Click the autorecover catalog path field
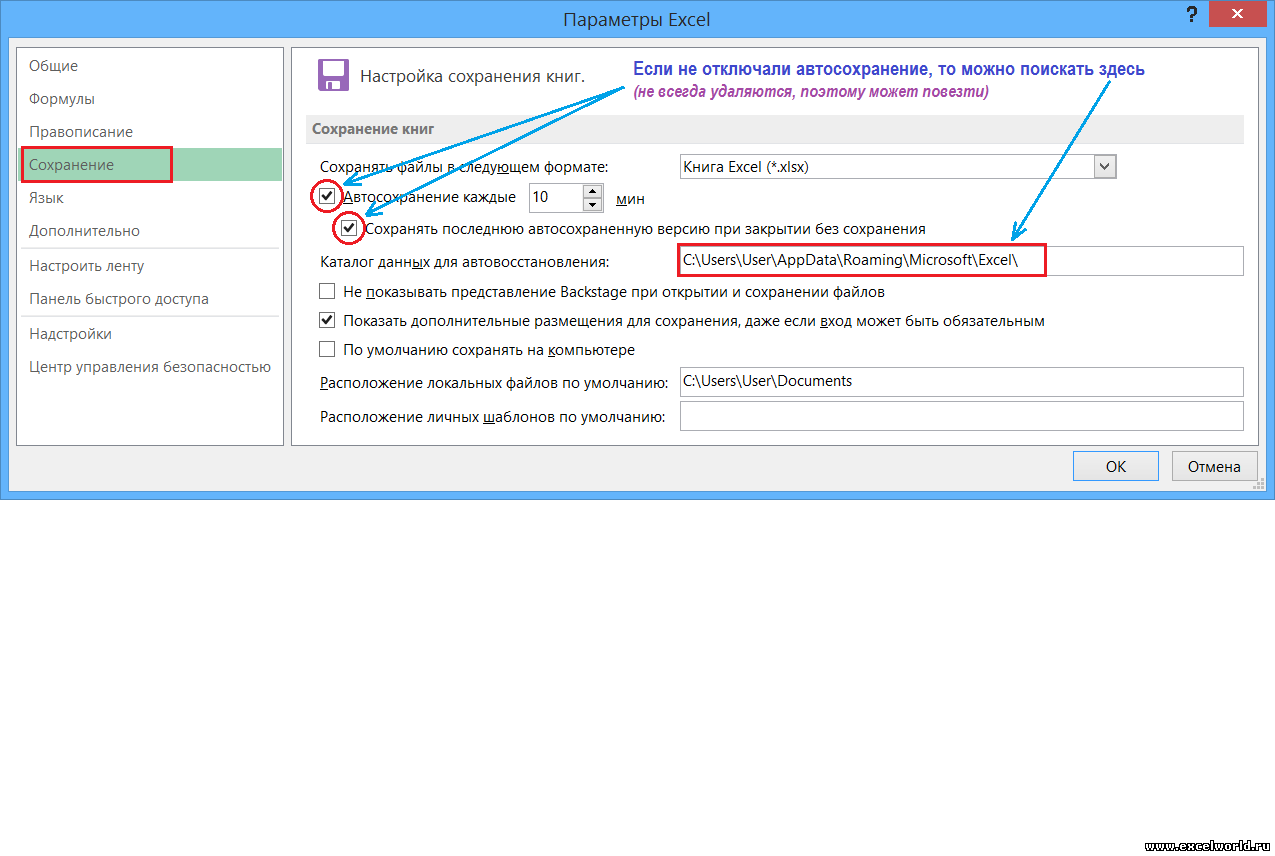The image size is (1275, 856). 961,261
